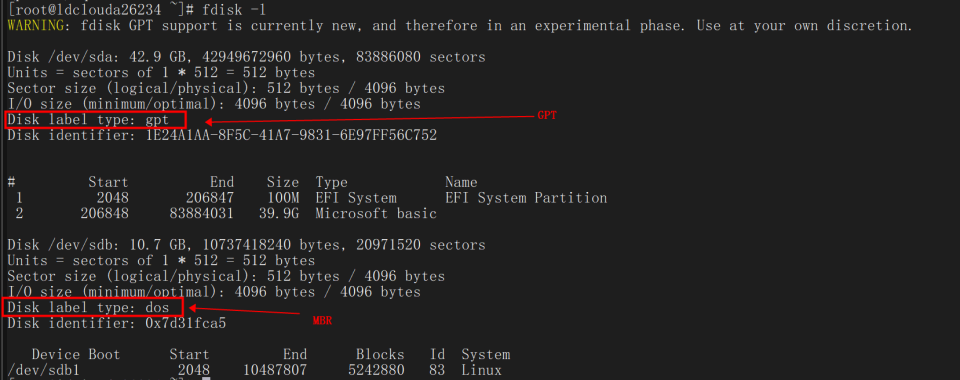Click the 'Microsoft basic' partition type
The width and height of the screenshot is (960, 380).
376,214
